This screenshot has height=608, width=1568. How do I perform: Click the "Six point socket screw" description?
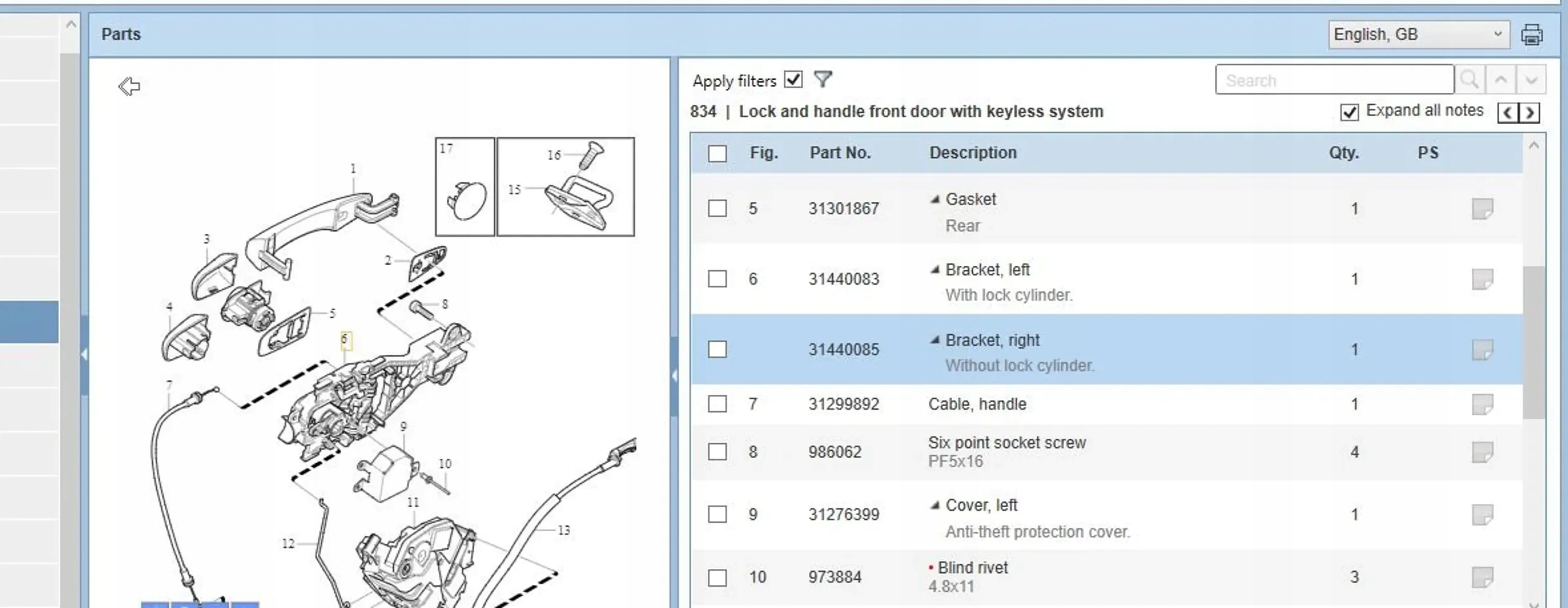[1007, 443]
